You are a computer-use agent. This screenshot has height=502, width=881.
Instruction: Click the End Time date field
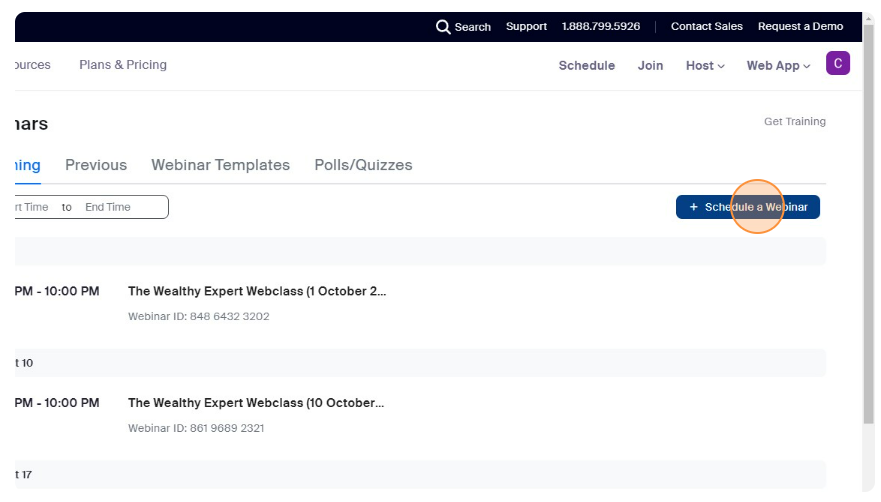pyautogui.click(x=108, y=207)
